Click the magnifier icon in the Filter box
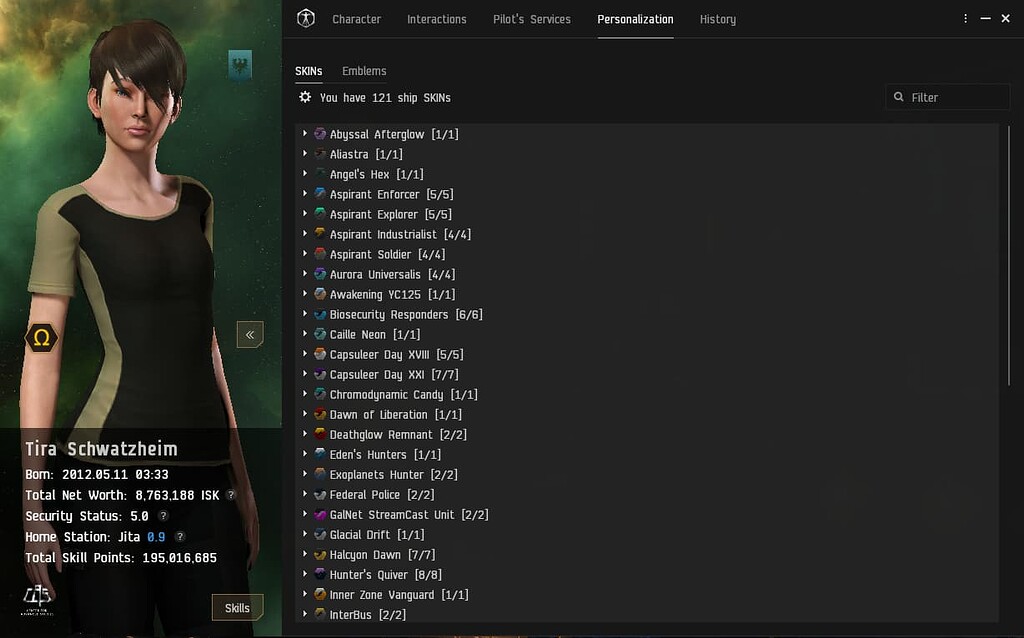1024x638 pixels. (899, 97)
